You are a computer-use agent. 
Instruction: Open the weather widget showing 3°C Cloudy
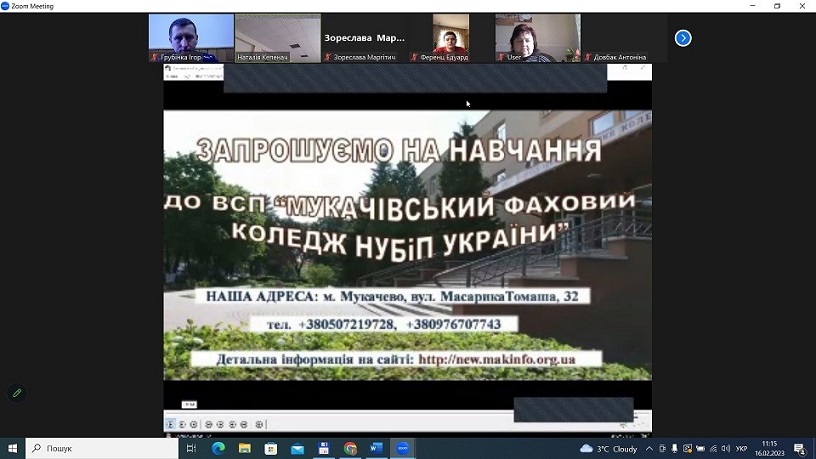click(x=608, y=449)
